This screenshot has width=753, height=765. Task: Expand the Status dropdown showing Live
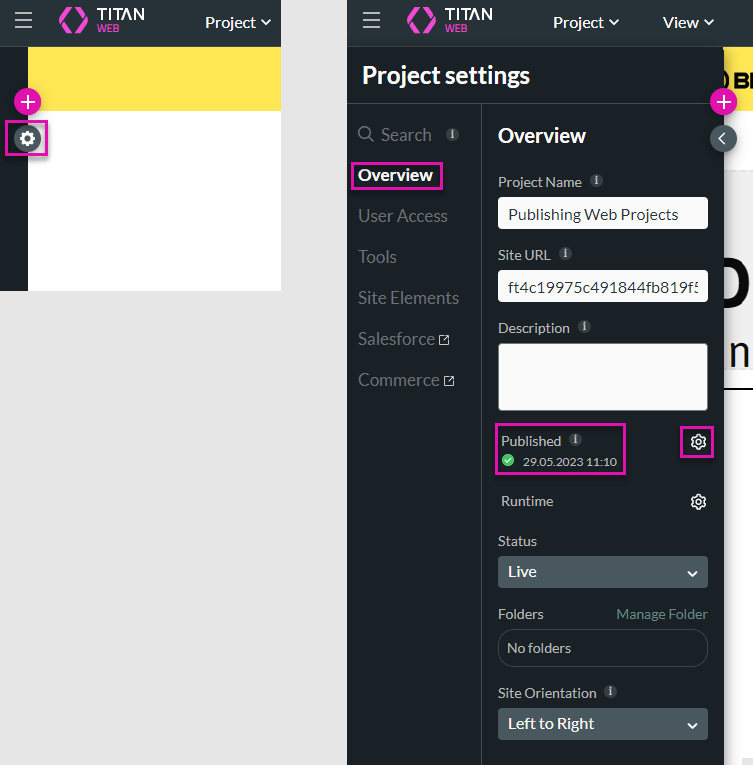pyautogui.click(x=603, y=572)
